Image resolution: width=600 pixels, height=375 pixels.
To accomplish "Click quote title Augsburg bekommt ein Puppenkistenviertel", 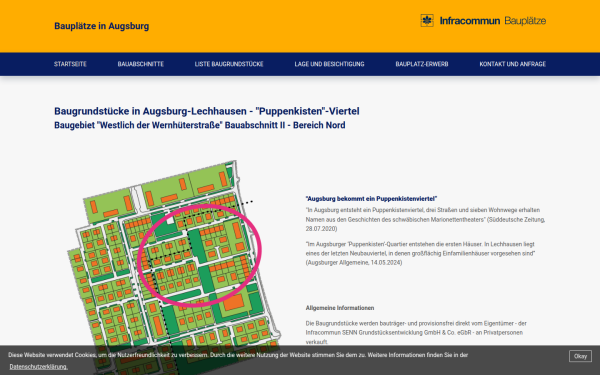I will pos(371,199).
